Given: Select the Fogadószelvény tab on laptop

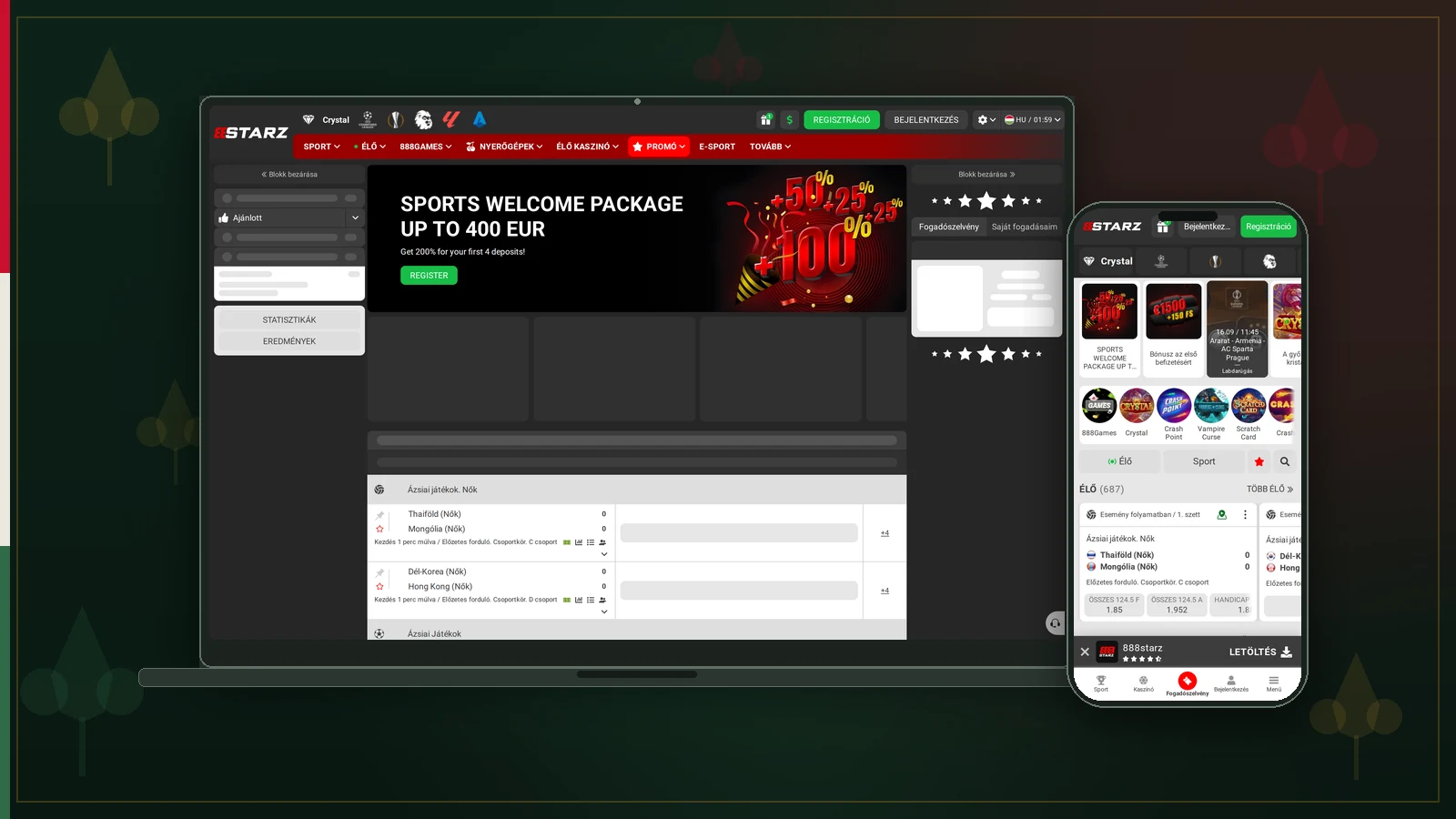Looking at the screenshot, I should tap(949, 227).
